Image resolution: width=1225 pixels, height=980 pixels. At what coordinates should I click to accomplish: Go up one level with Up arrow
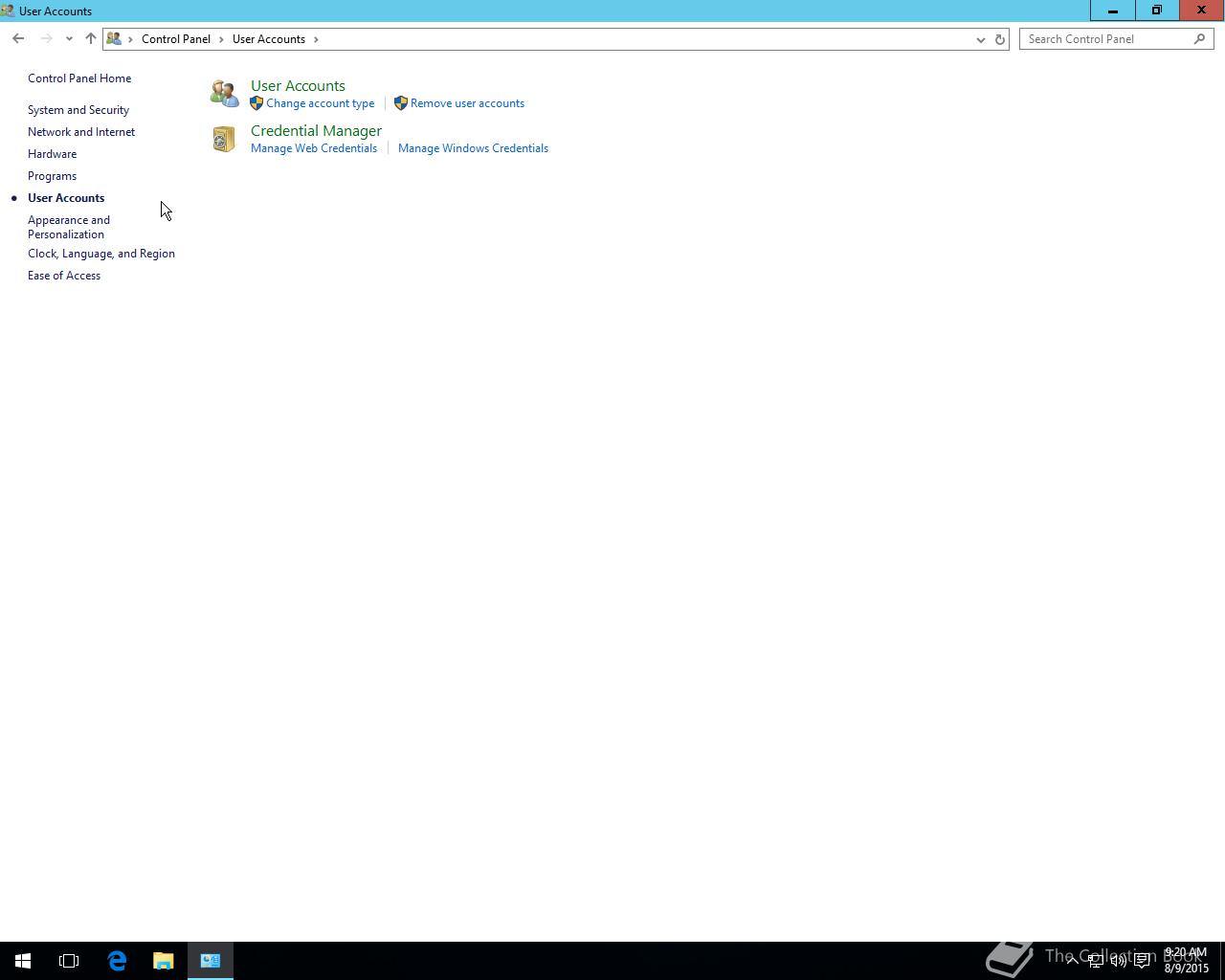[x=91, y=39]
